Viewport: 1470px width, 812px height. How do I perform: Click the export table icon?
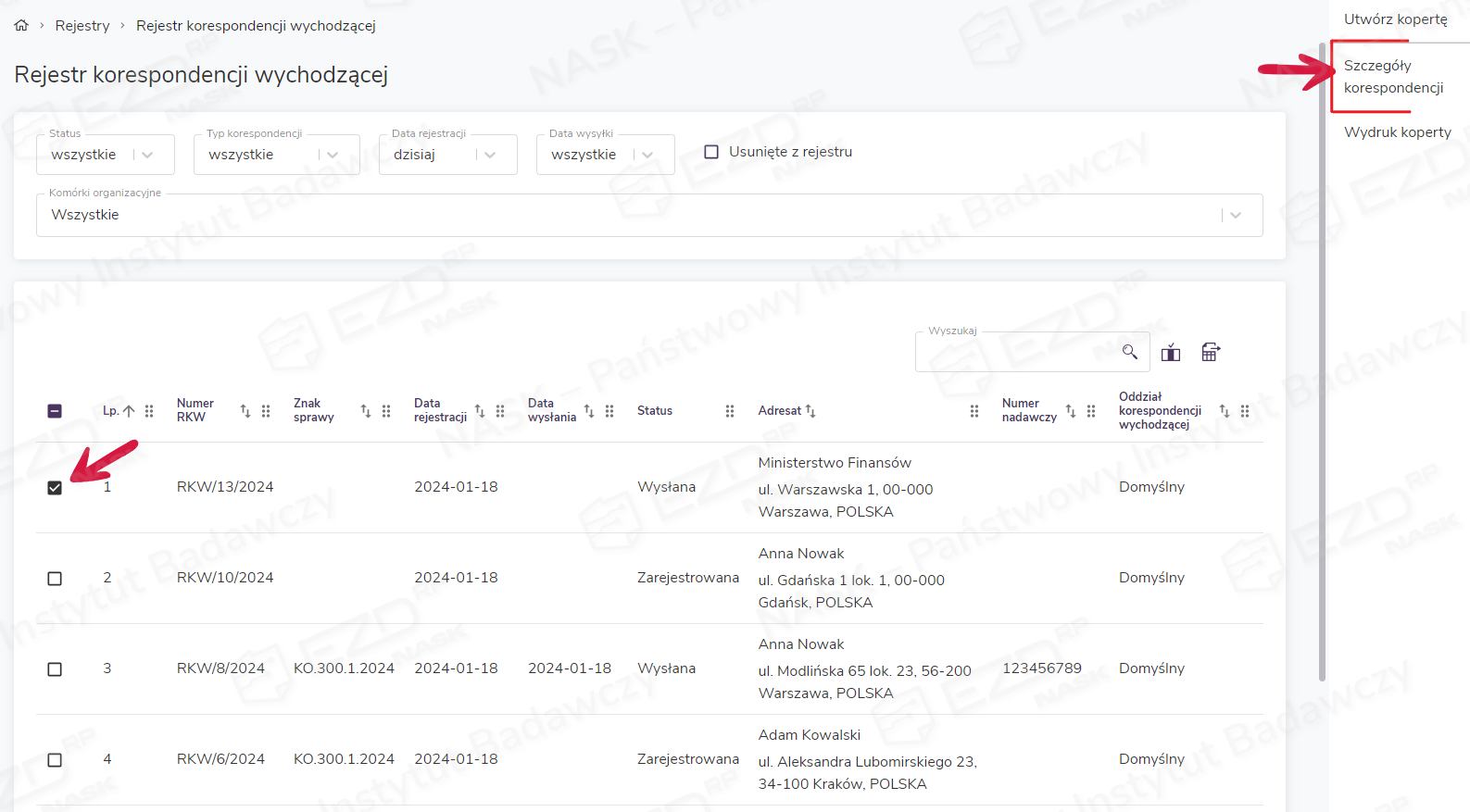pos(1210,352)
